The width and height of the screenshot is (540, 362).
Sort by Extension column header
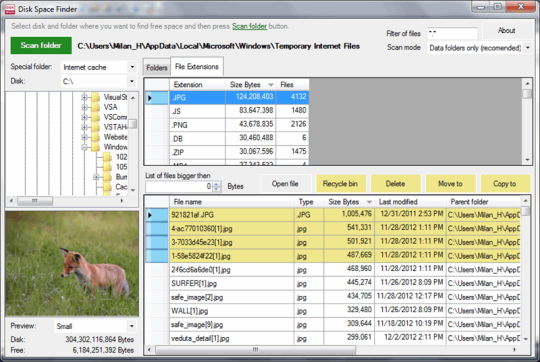pos(197,84)
